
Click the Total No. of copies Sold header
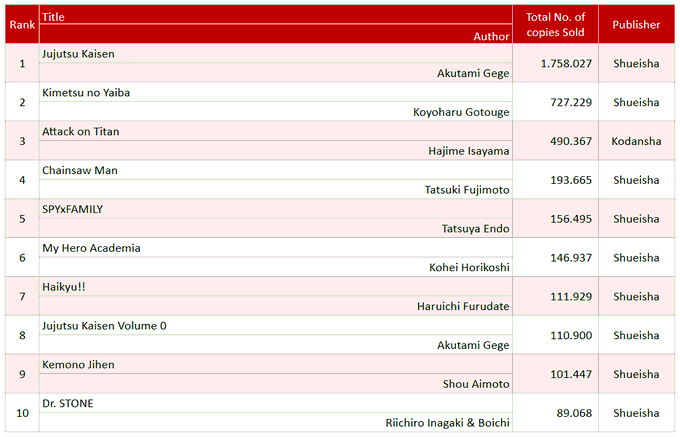555,24
